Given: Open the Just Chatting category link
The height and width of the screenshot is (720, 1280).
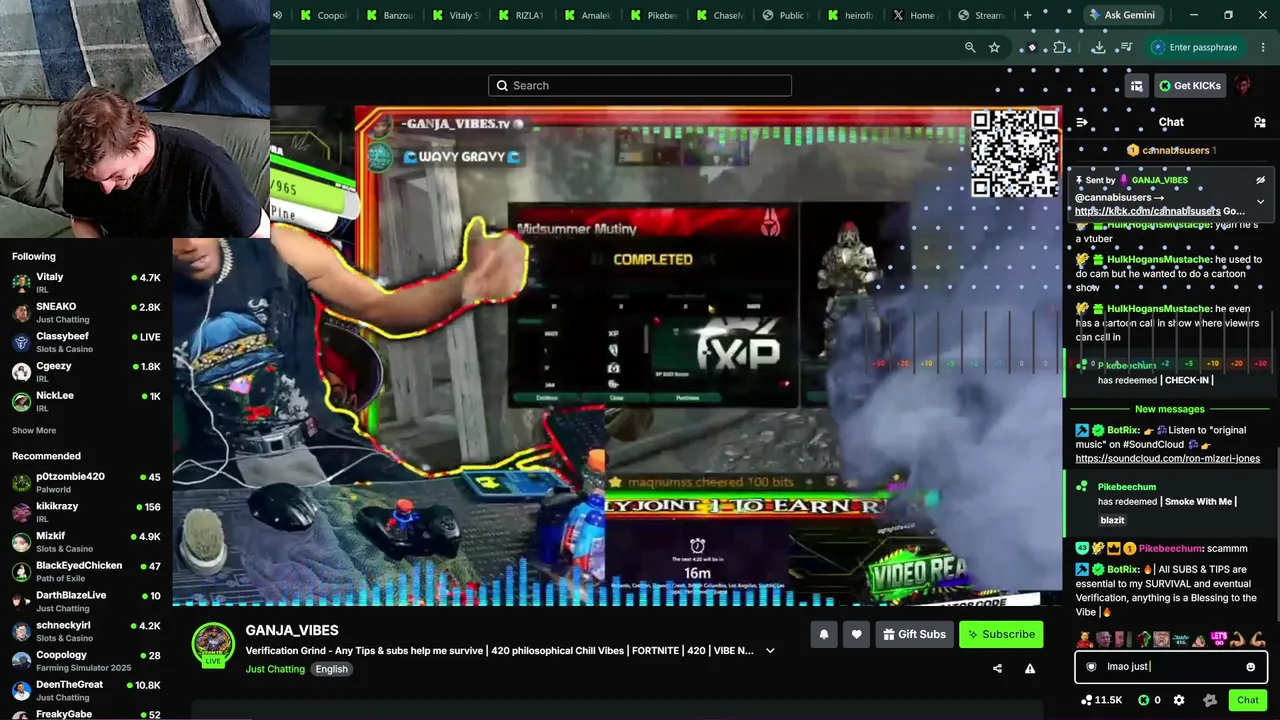Looking at the screenshot, I should (x=275, y=669).
